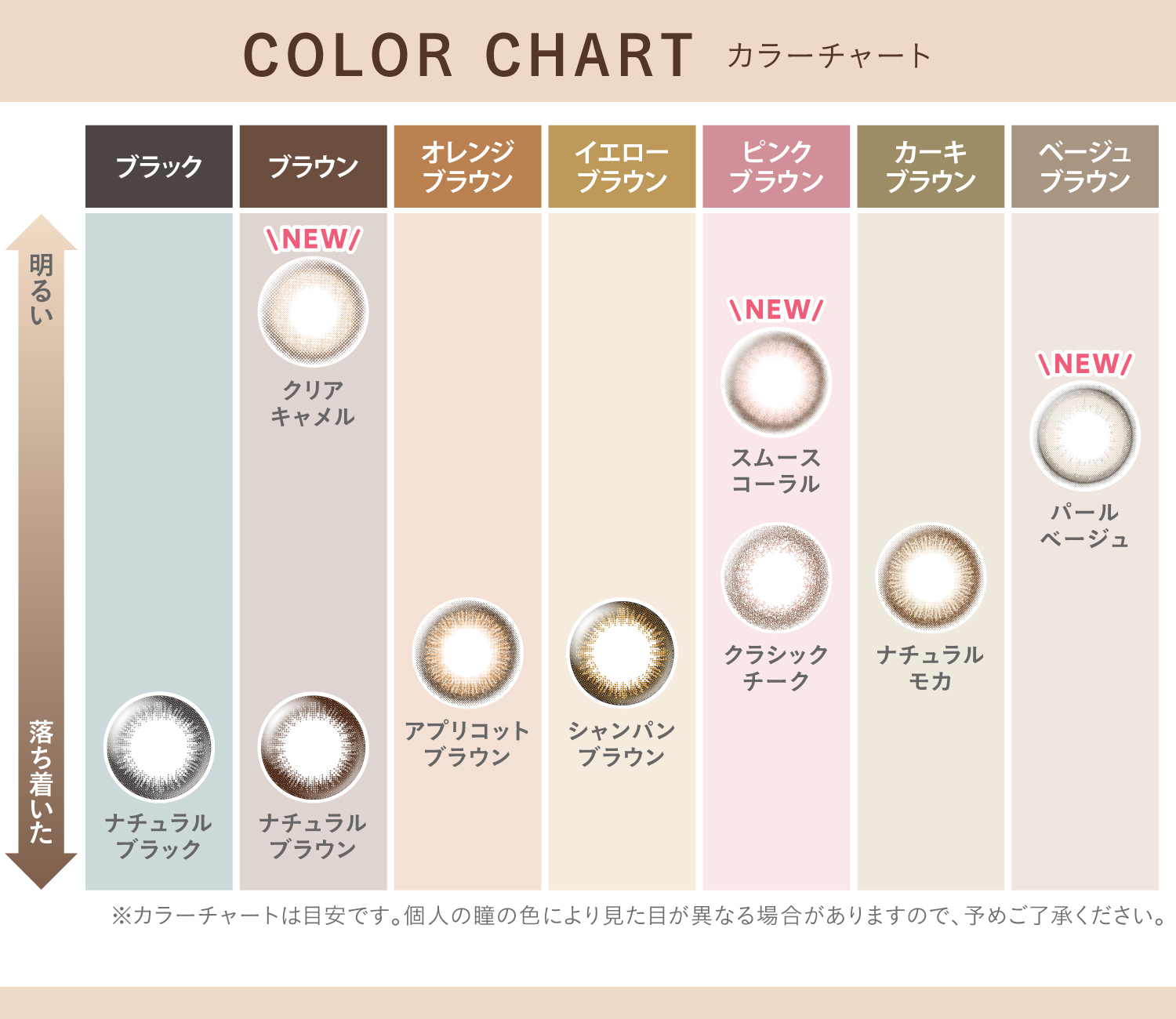Choose the Yellow Brown (イエローブラウン) header
Image resolution: width=1176 pixels, height=1019 pixels.
point(622,166)
